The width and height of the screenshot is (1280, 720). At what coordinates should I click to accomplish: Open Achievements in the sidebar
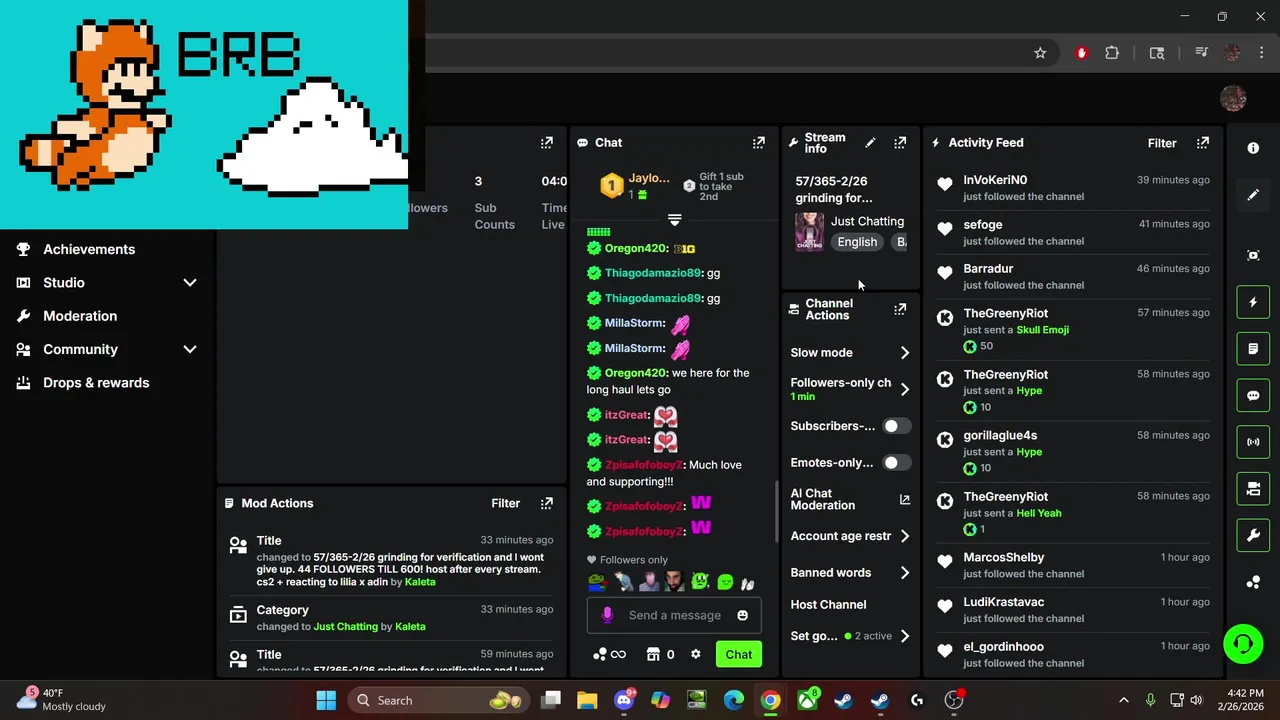(x=88, y=249)
